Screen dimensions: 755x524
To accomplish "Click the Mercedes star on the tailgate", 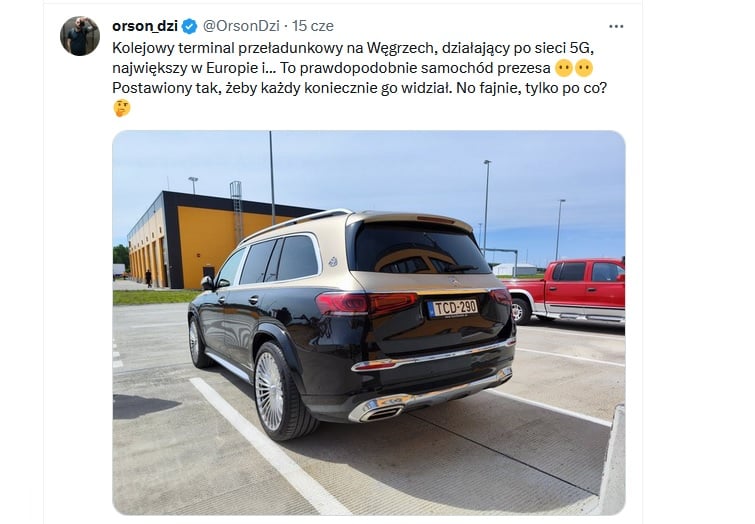I will (456, 281).
